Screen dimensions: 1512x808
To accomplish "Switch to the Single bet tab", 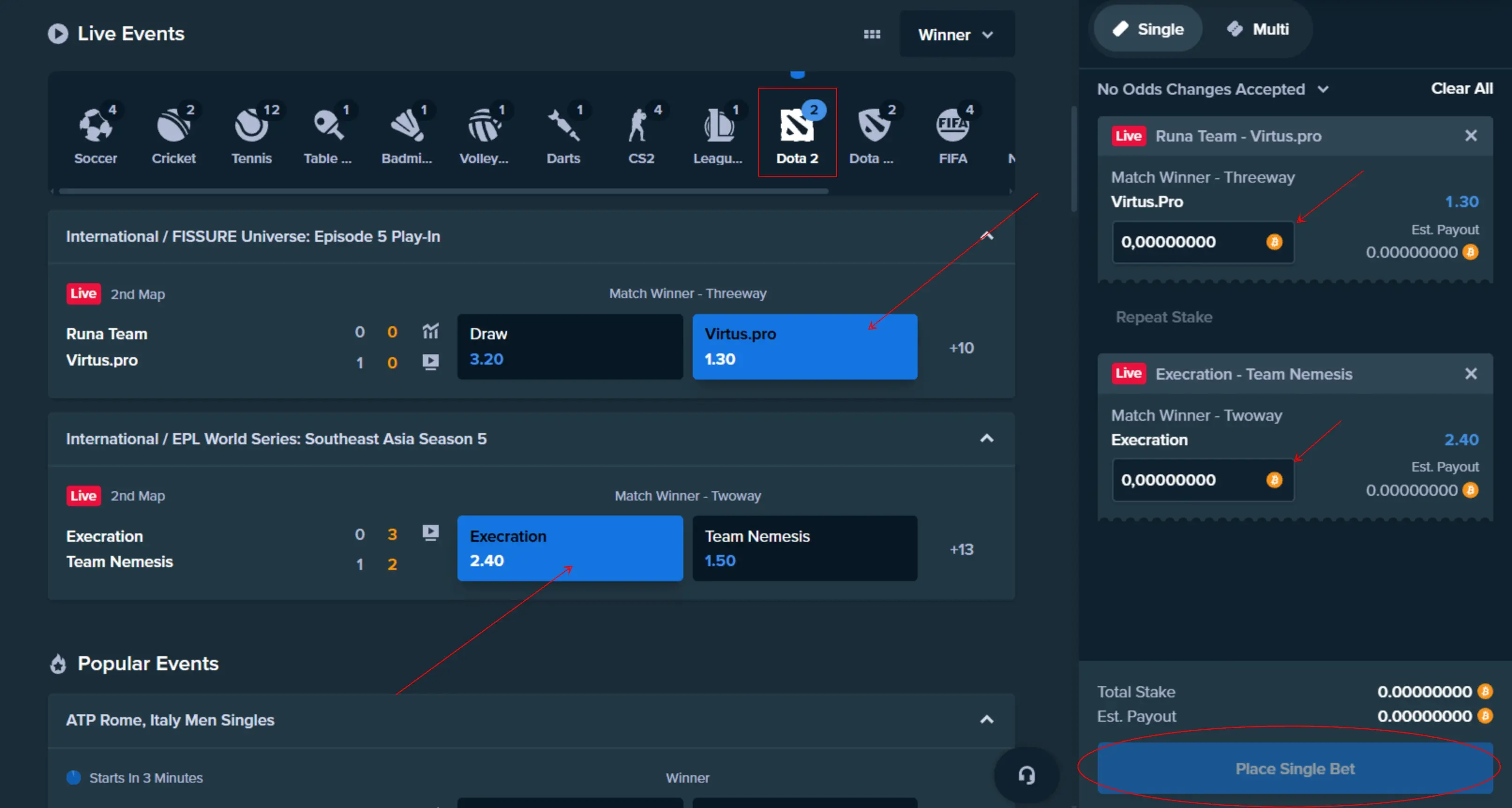I will [1147, 29].
